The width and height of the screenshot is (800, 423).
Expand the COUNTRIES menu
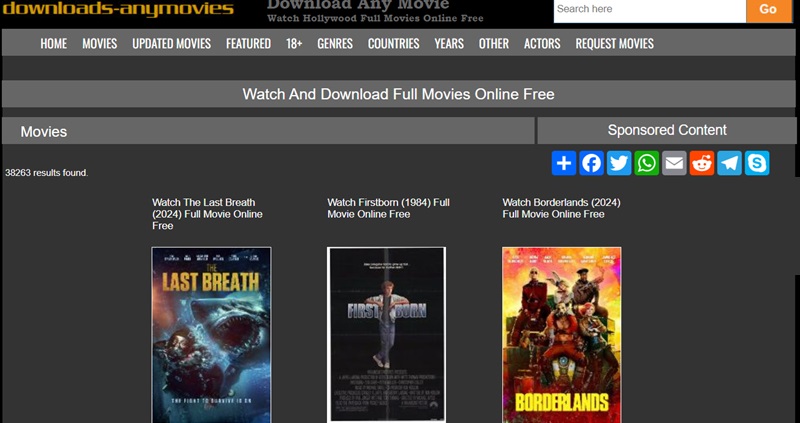point(393,43)
